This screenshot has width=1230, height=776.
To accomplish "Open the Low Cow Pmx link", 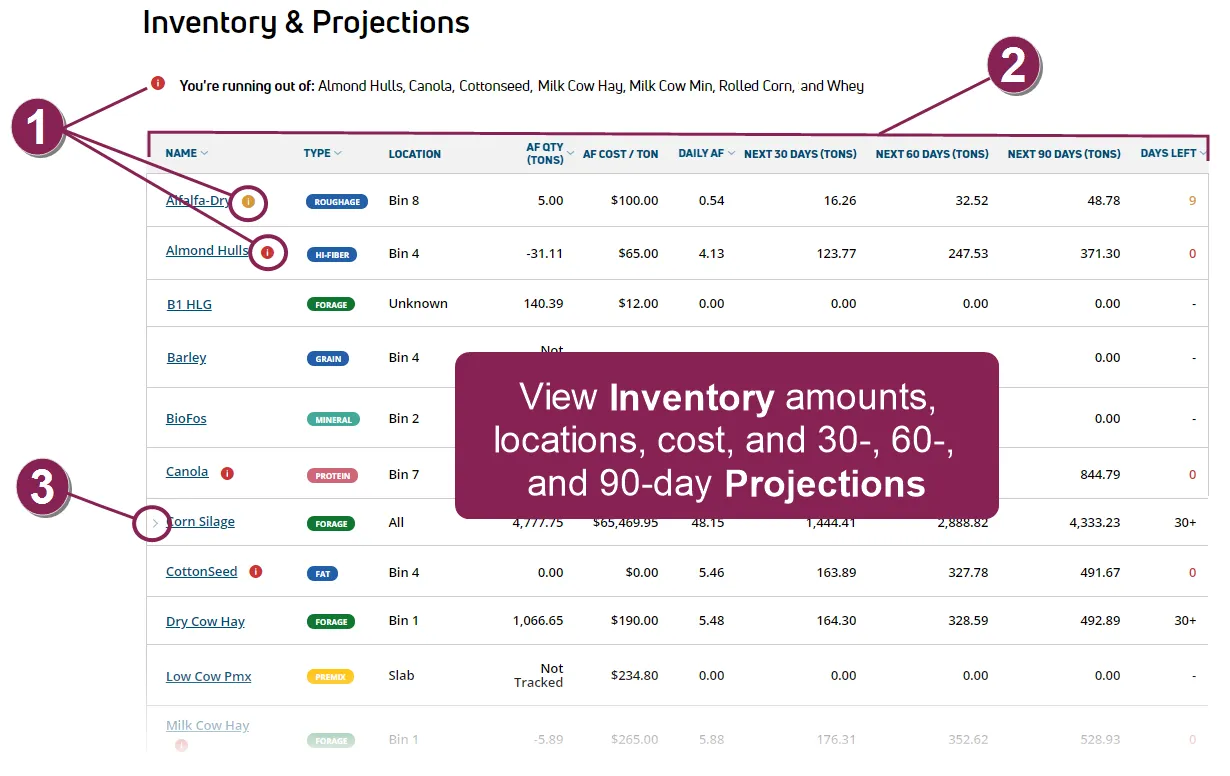I will (x=208, y=677).
